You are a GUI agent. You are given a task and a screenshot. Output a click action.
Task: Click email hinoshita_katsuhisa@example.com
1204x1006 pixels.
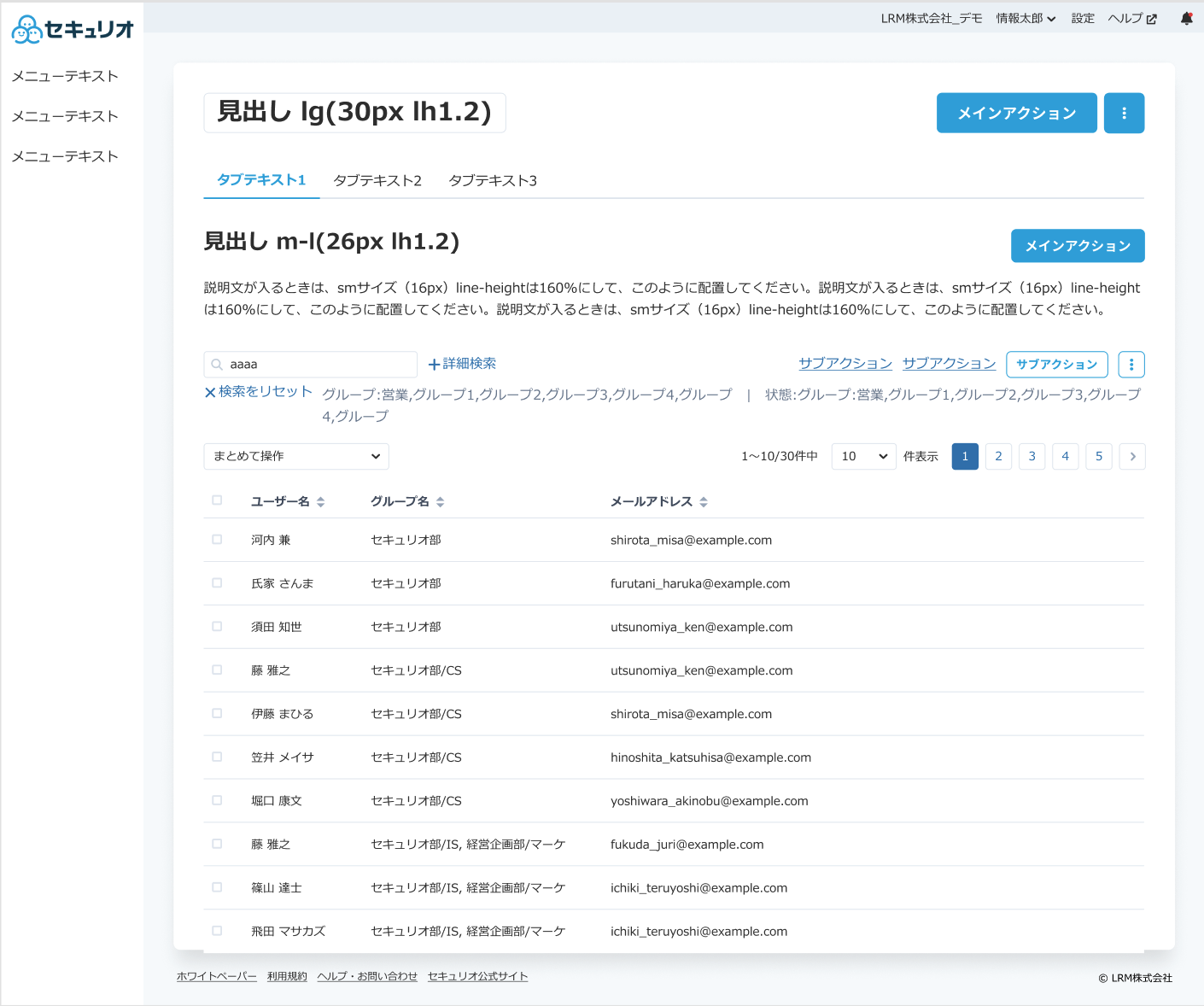point(710,757)
